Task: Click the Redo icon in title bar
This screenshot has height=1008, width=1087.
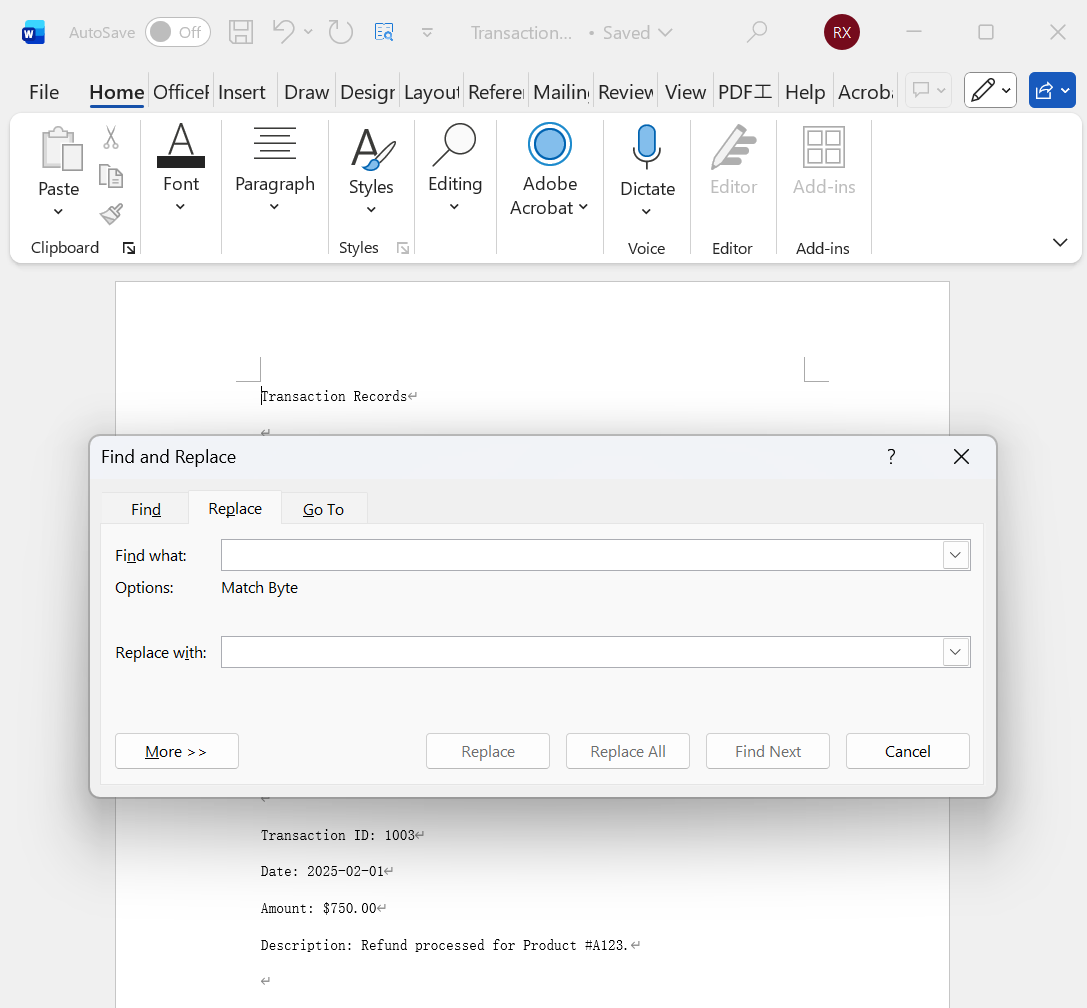Action: 341,32
